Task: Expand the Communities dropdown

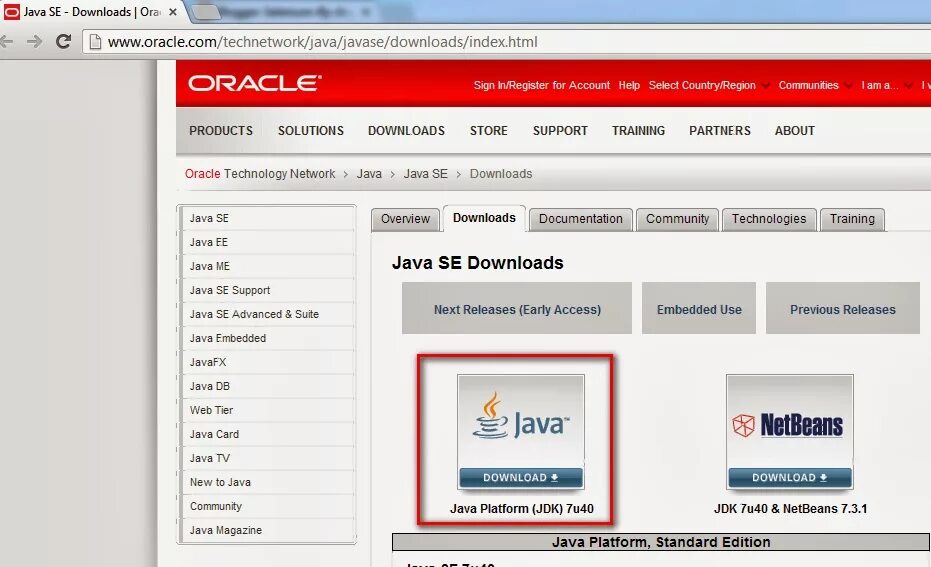Action: (x=815, y=85)
